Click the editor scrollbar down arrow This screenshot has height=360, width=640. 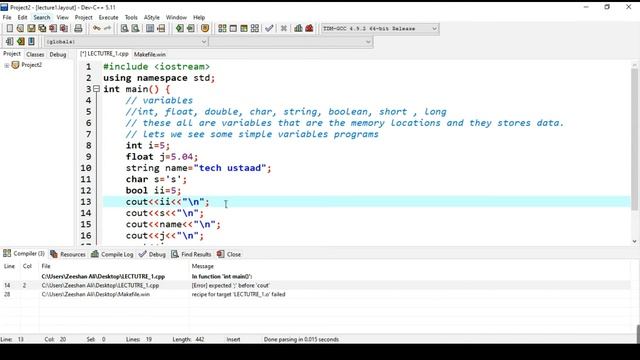click(634, 241)
